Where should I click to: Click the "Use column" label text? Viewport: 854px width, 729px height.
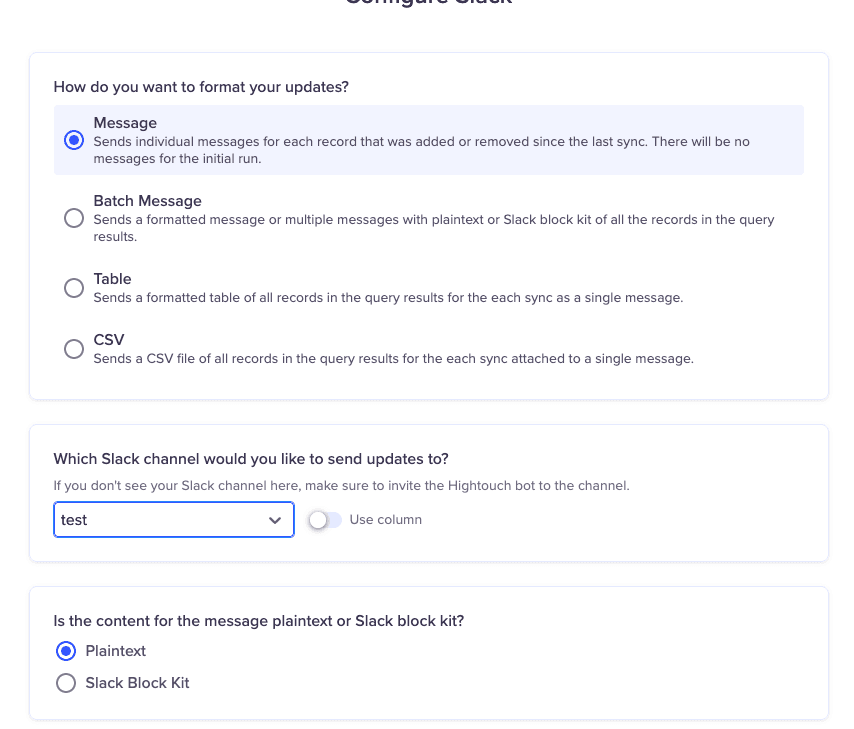(x=385, y=520)
